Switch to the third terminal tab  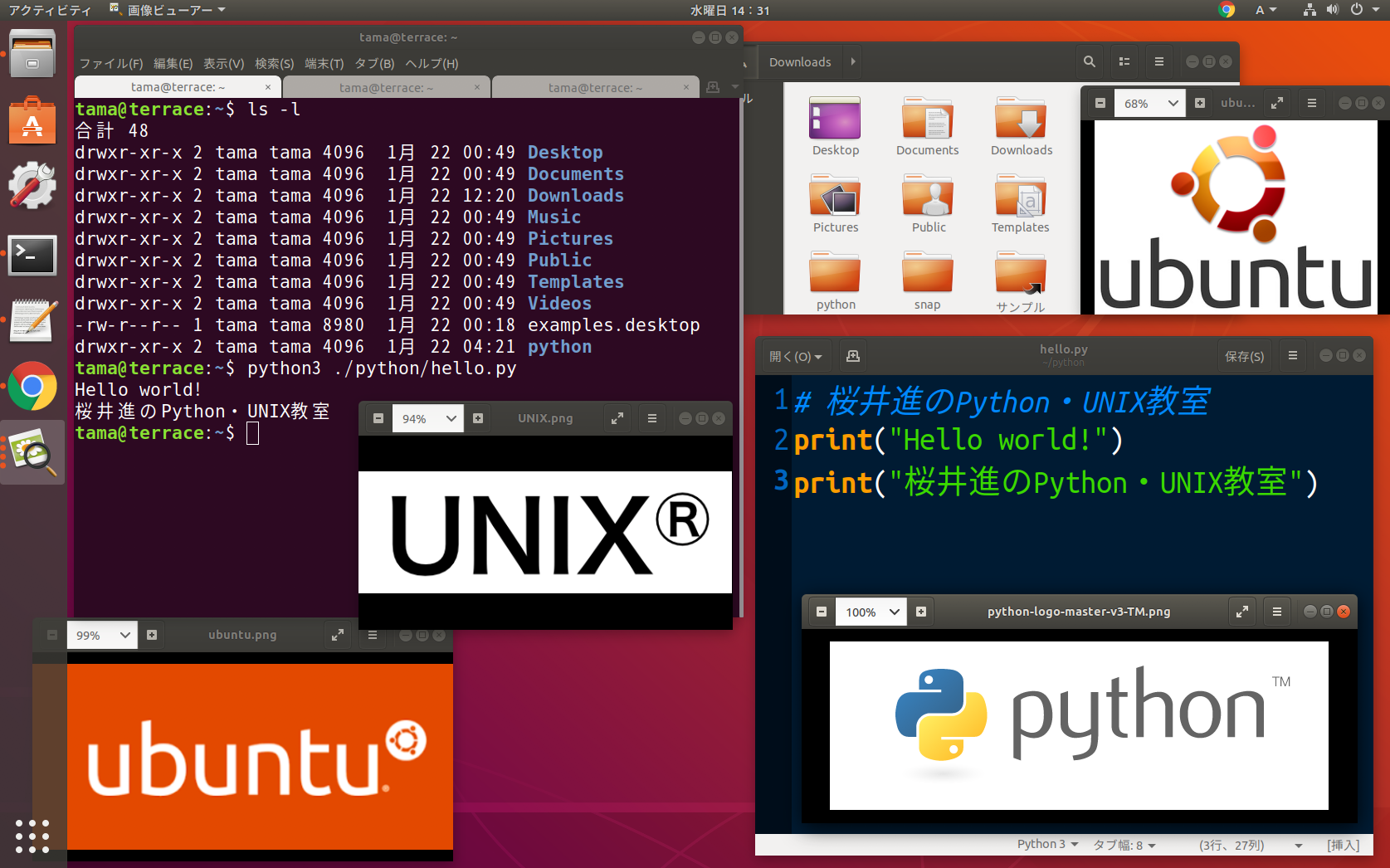coord(595,87)
